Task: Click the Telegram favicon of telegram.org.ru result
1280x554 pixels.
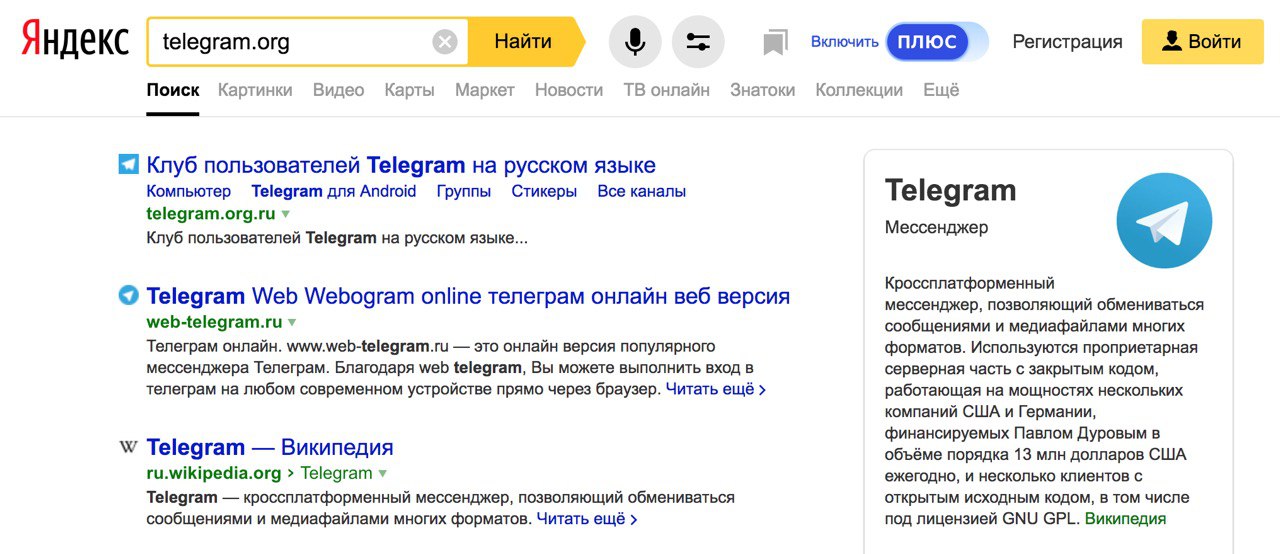Action: (128, 164)
